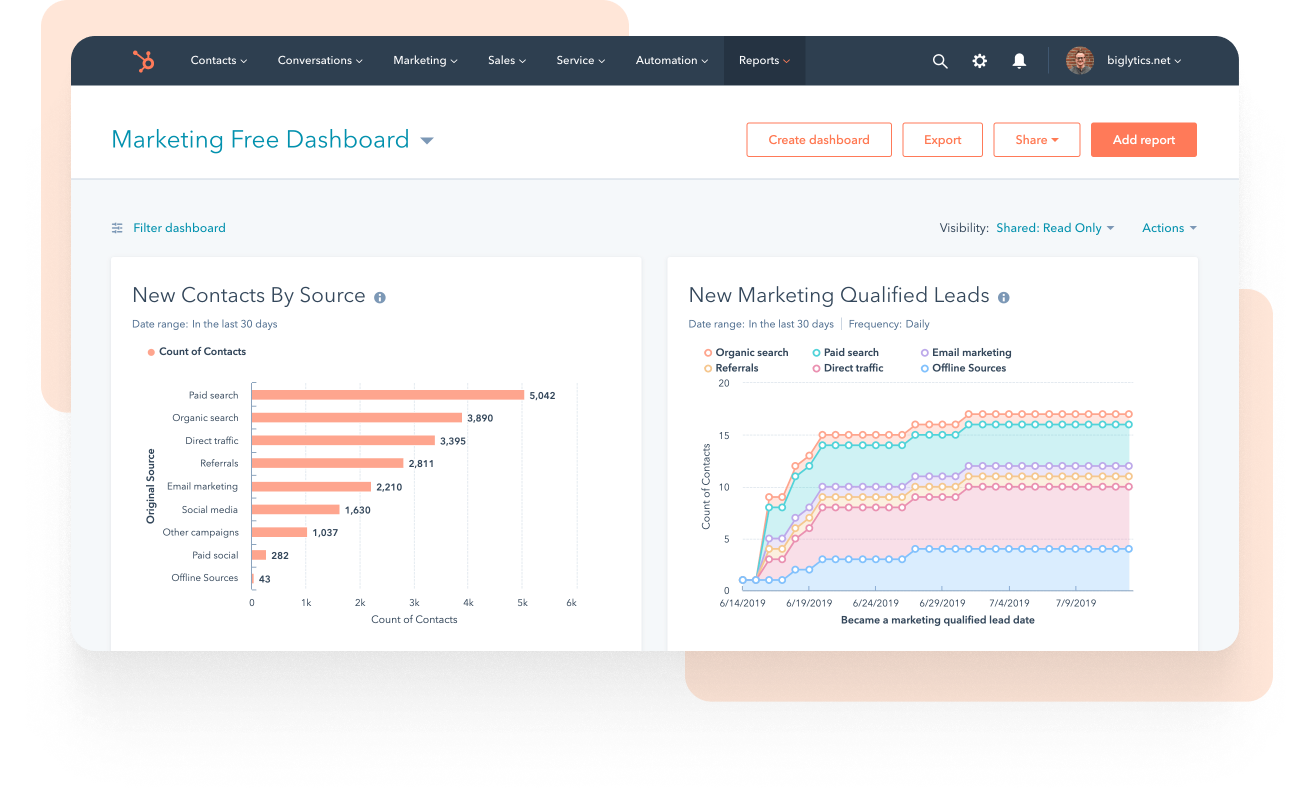Open the search icon in the navbar
Screen dimensions: 1310x810
coord(940,61)
